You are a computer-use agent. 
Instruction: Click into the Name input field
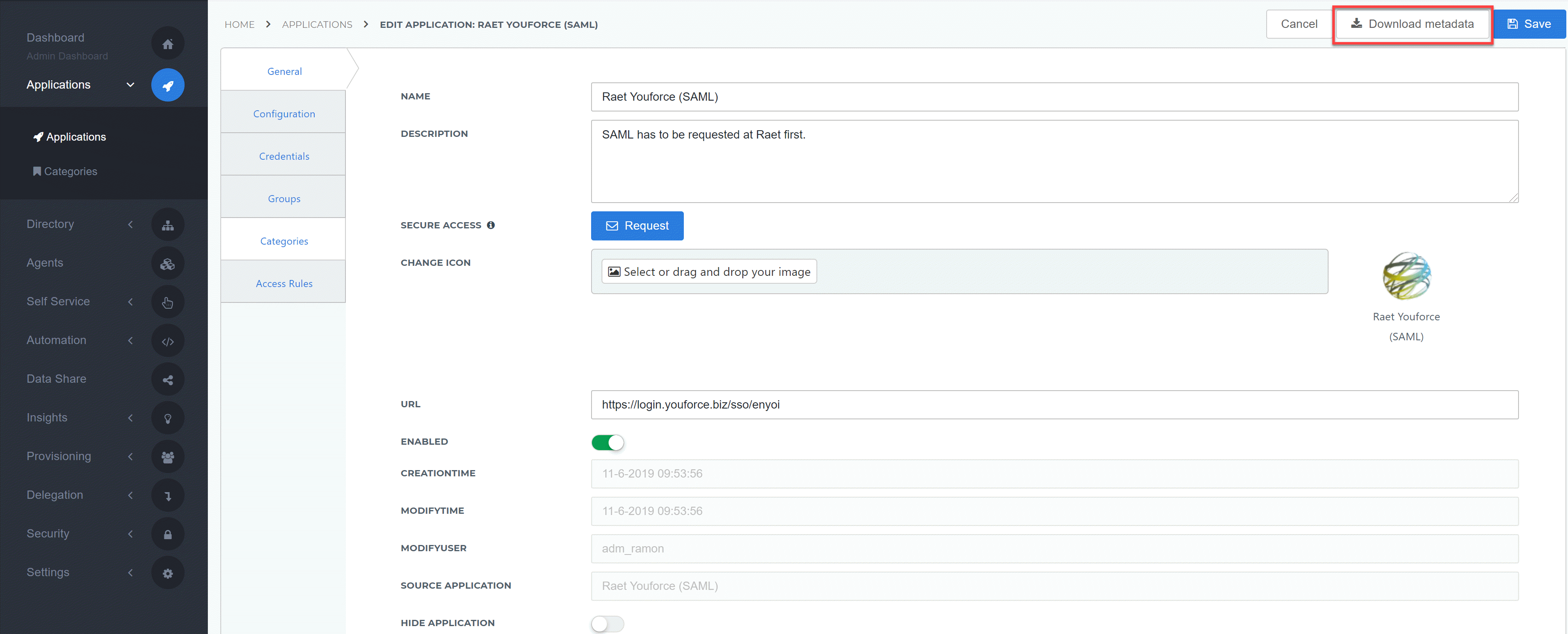(x=1054, y=97)
